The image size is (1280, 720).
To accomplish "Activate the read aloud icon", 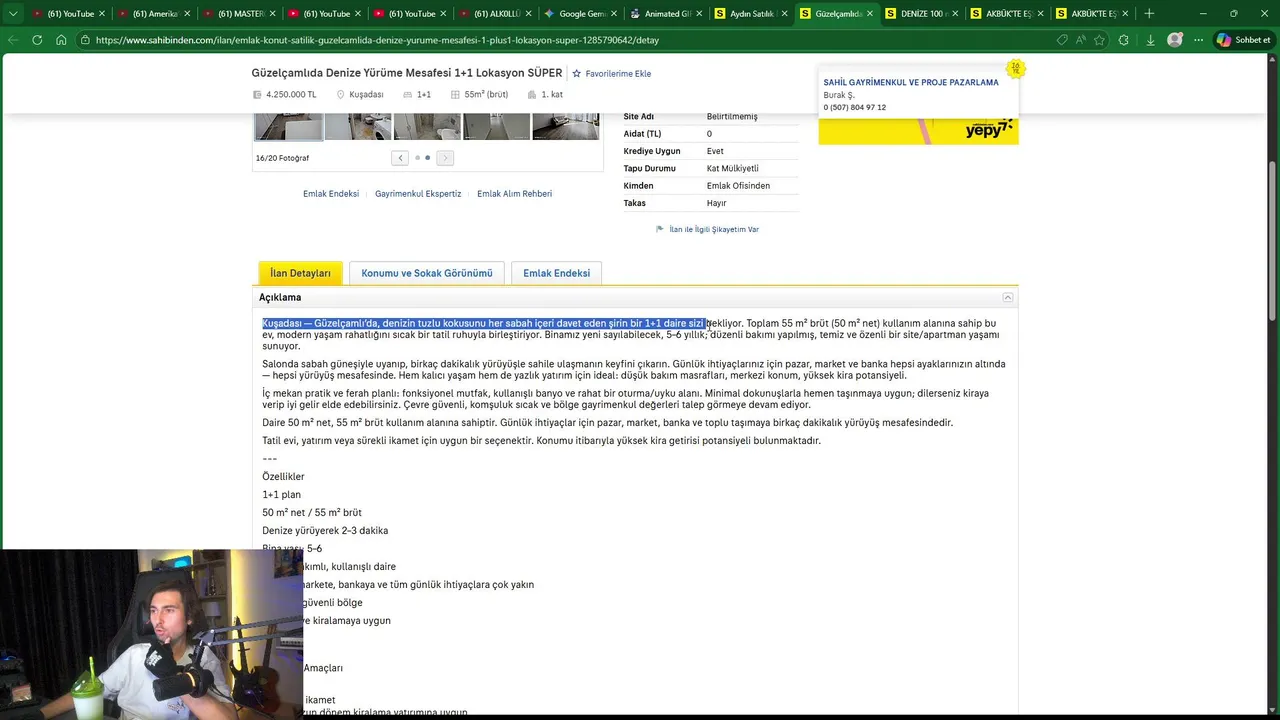I will tap(1081, 40).
